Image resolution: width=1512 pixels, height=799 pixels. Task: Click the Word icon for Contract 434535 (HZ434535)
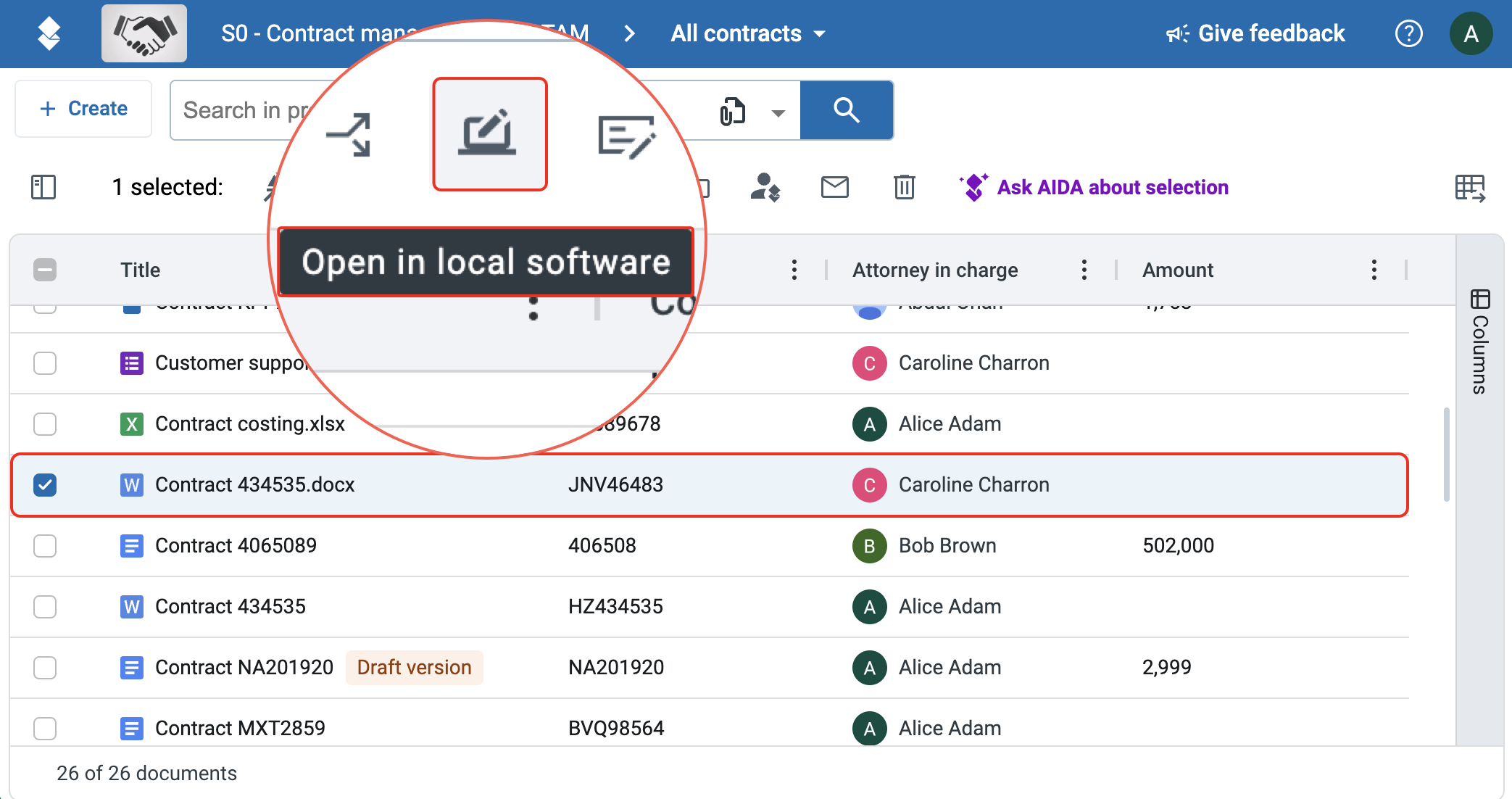[131, 606]
